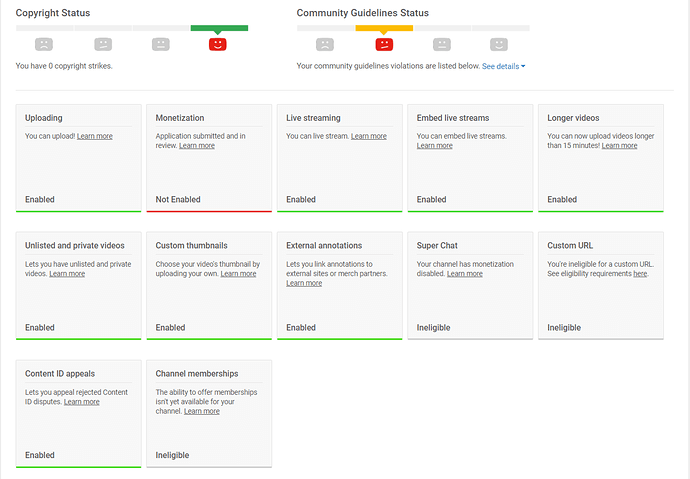Open Custom URL eligibility requirements here link
690x479 pixels.
640,274
